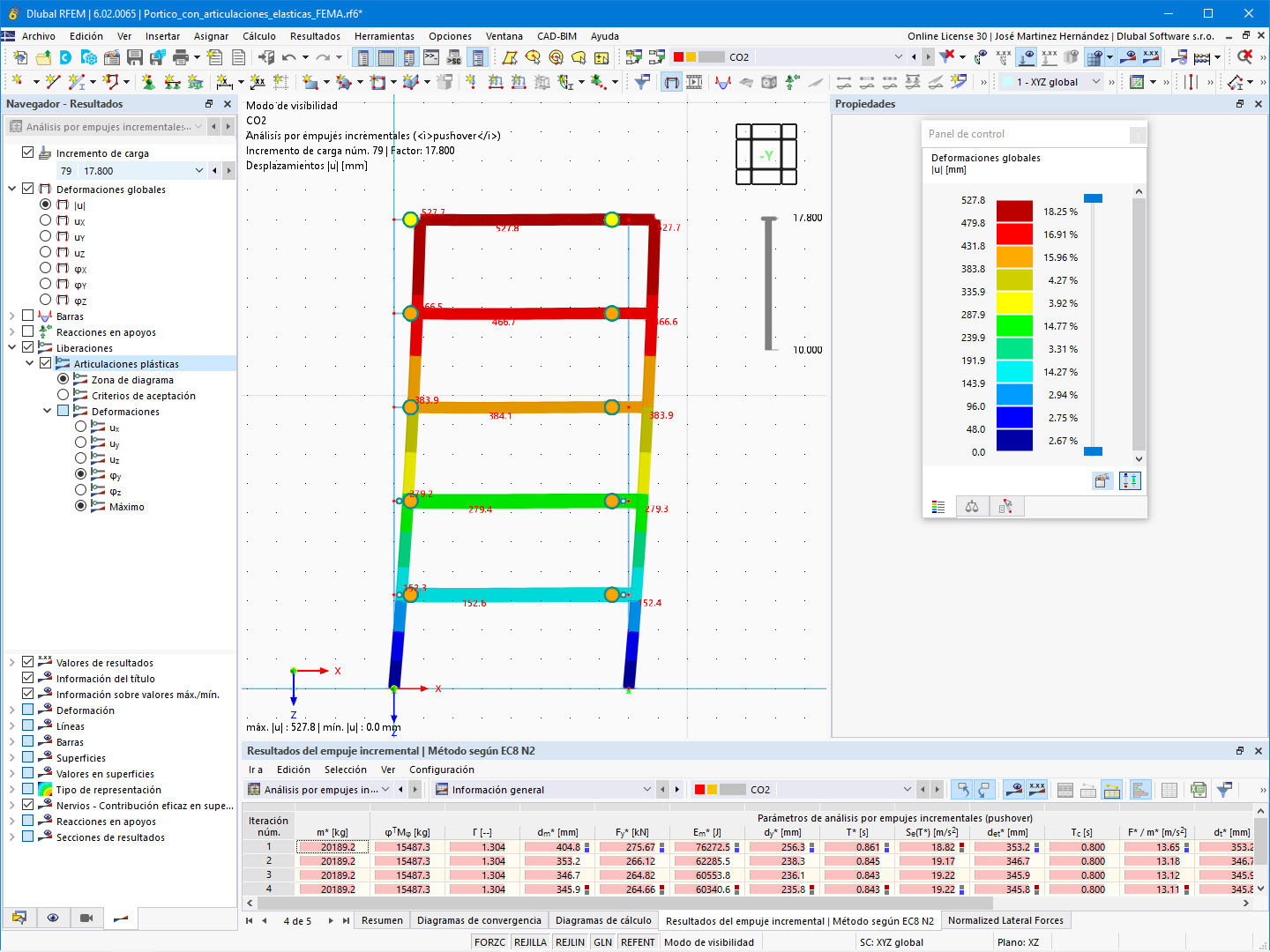The height and width of the screenshot is (952, 1270).
Task: Click the delete results red X icon
Action: click(x=1244, y=57)
